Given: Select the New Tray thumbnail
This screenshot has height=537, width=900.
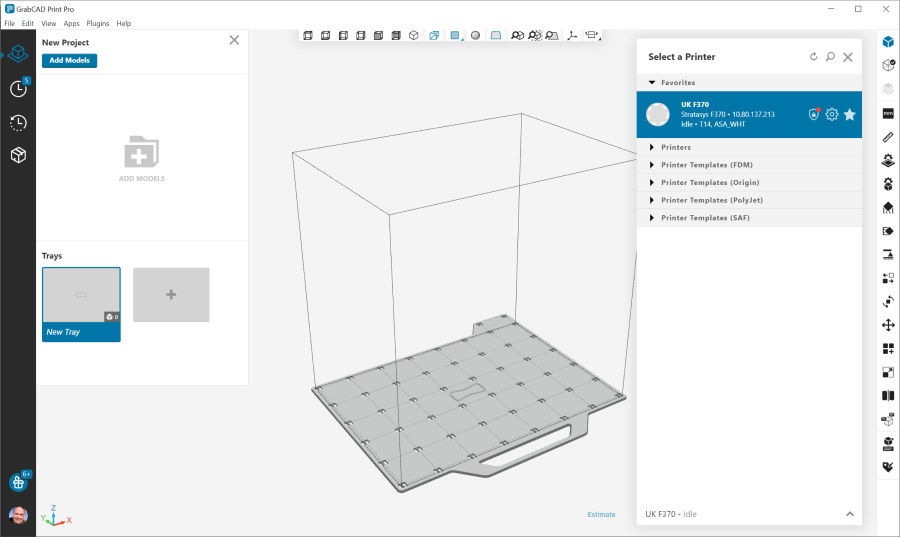Looking at the screenshot, I should click(x=81, y=304).
